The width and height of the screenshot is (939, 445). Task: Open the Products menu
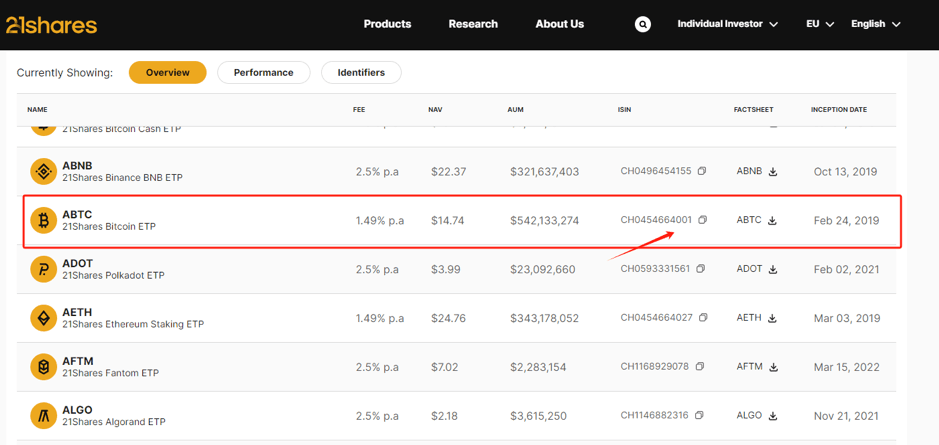point(387,24)
